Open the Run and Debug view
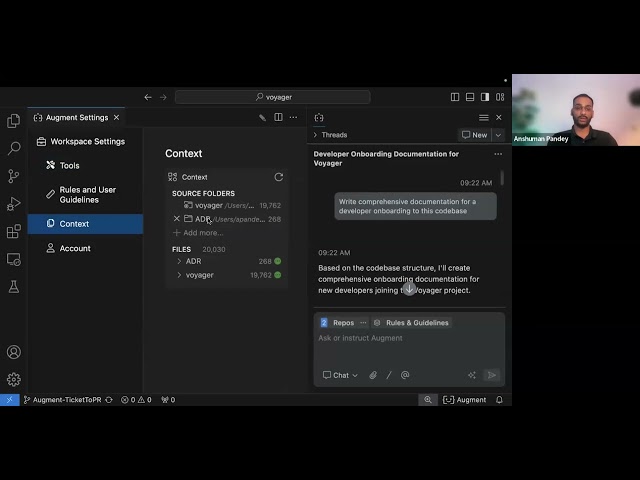 tap(13, 203)
